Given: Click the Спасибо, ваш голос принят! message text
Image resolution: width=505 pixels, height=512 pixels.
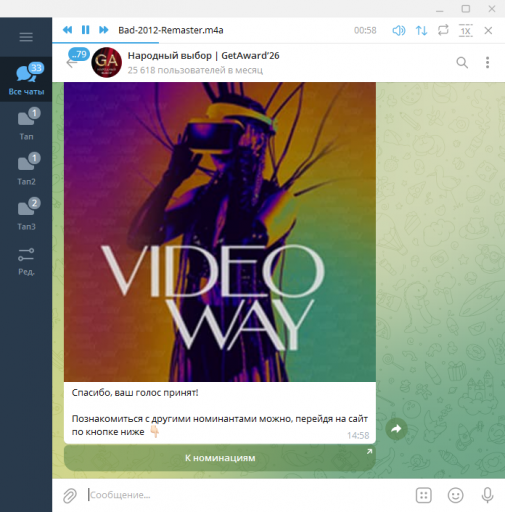Looking at the screenshot, I should tap(135, 393).
